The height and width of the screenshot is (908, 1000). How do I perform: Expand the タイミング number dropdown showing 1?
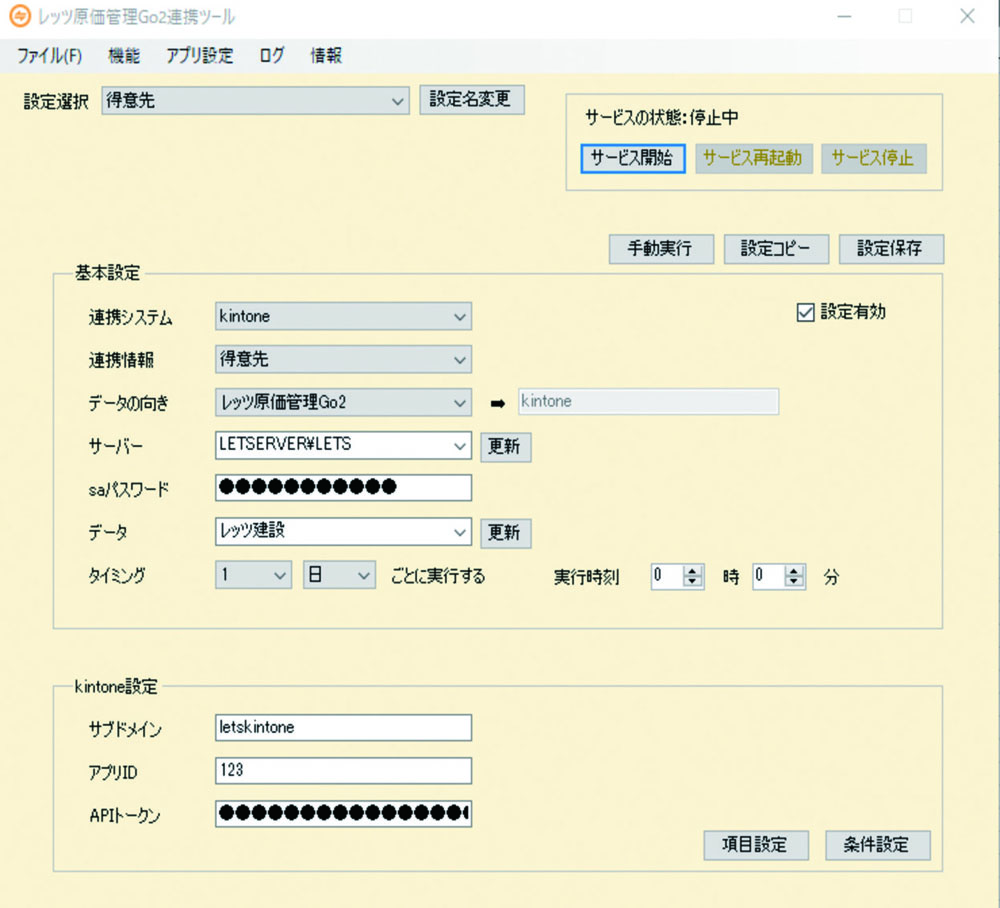(x=253, y=575)
